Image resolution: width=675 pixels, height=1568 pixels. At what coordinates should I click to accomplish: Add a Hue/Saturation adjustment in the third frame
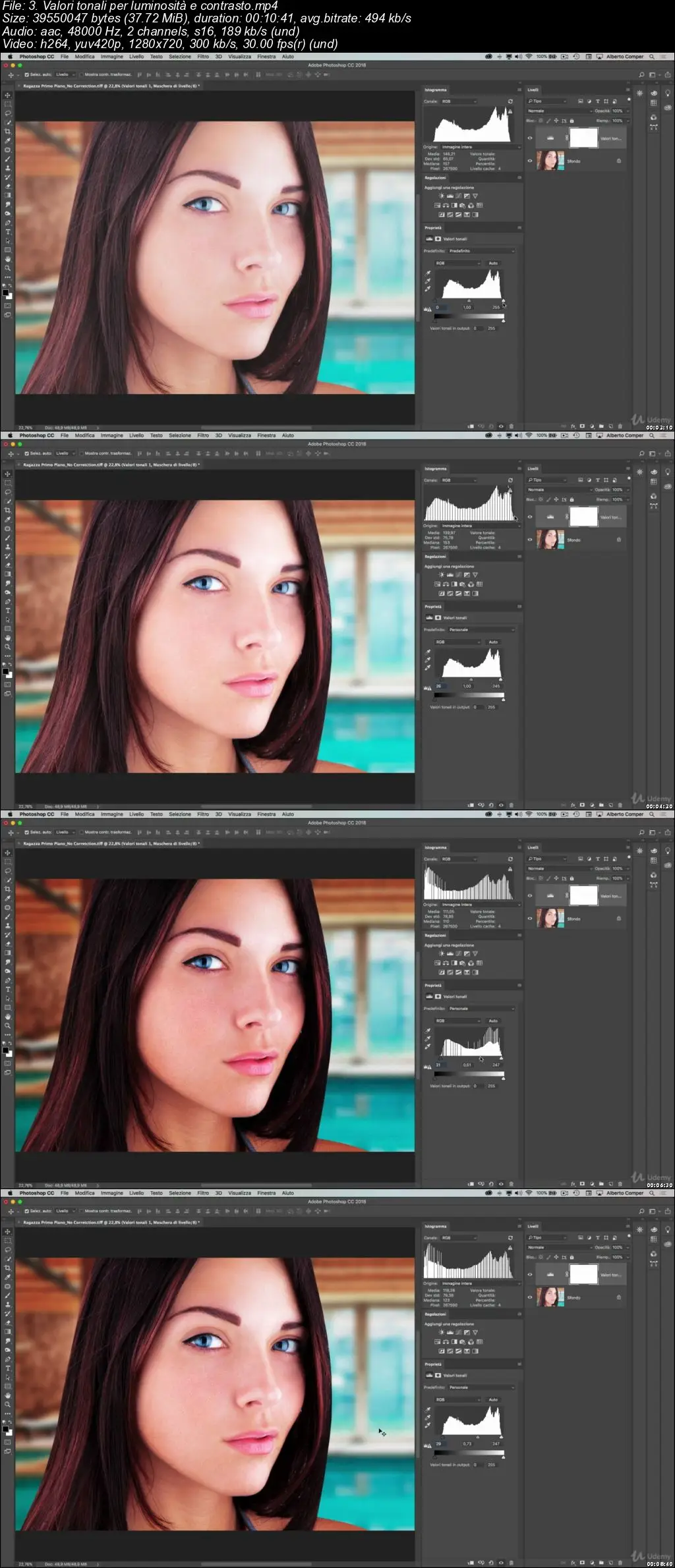pos(438,963)
